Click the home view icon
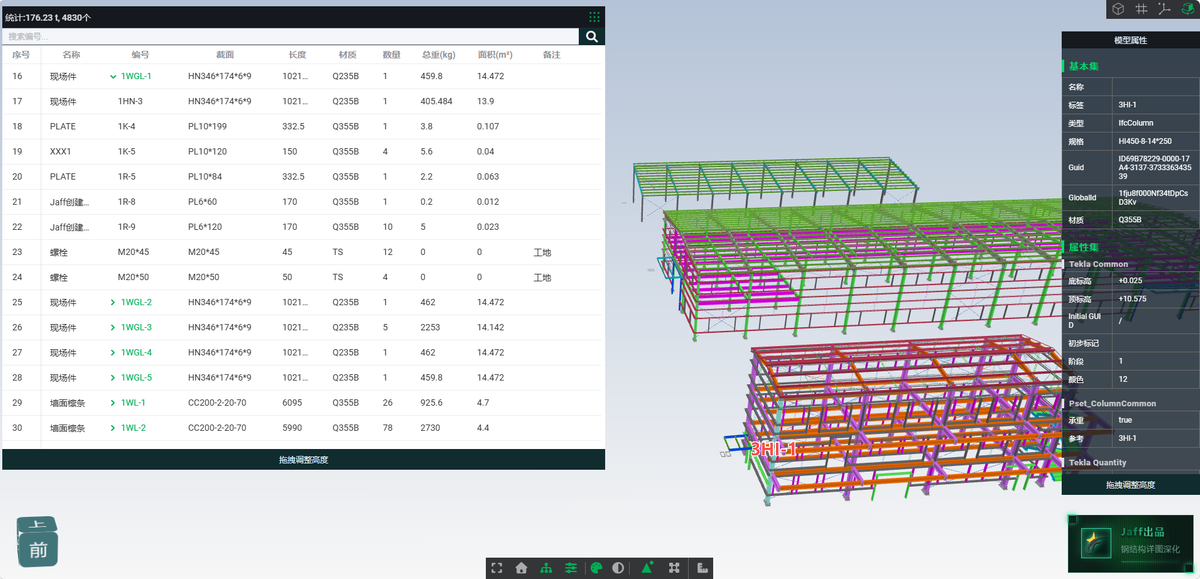Viewport: 1200px width, 579px height. 521,568
